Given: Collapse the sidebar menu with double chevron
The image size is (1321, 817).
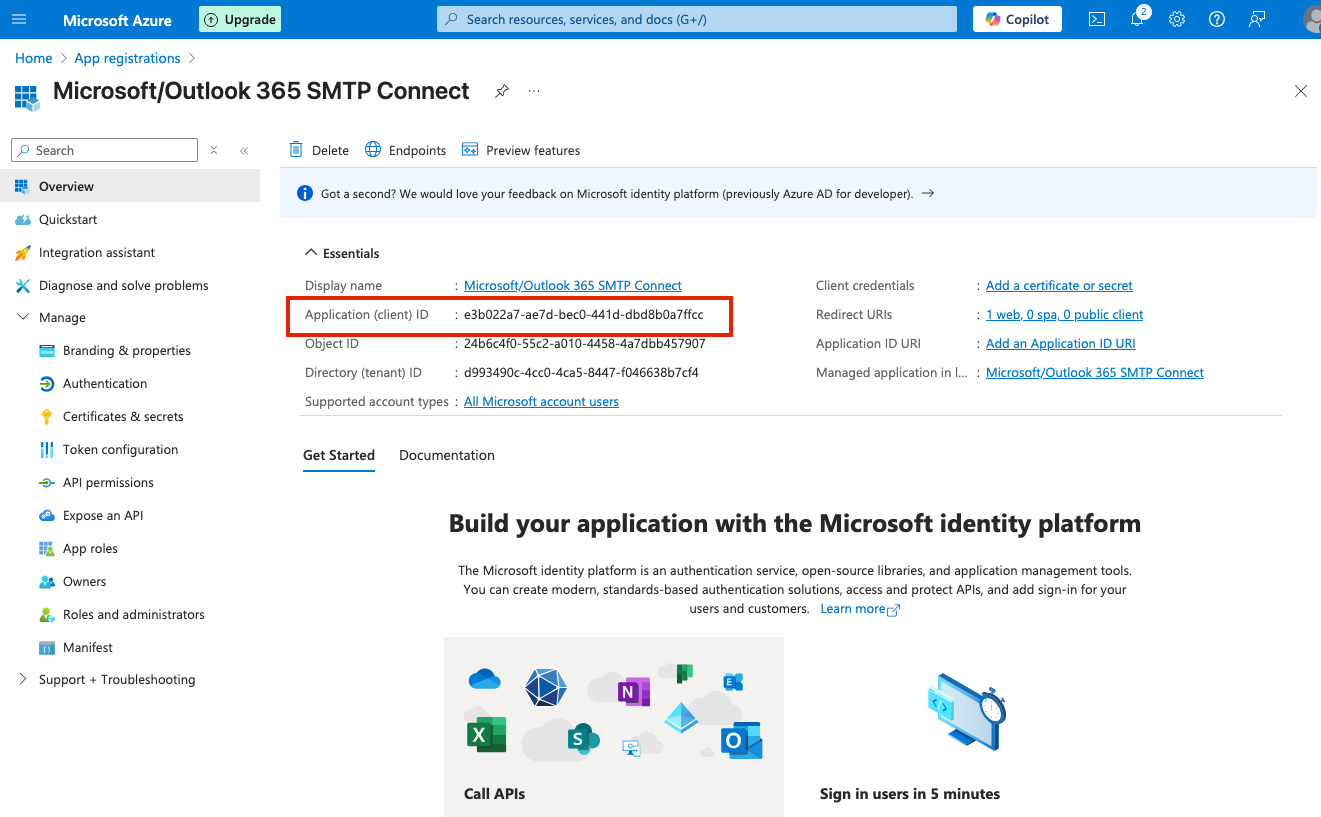Looking at the screenshot, I should [x=244, y=150].
